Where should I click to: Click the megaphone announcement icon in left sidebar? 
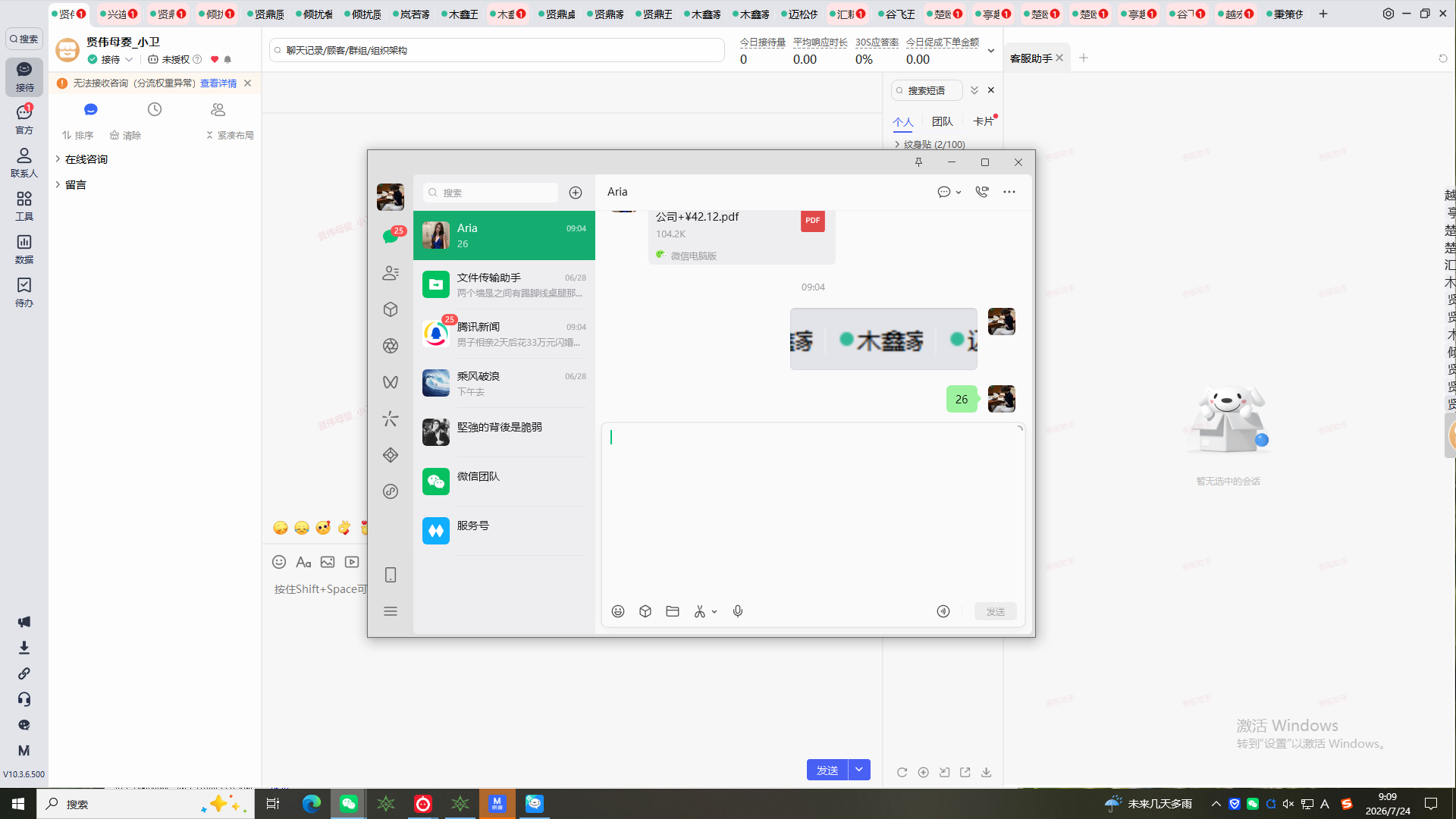coord(24,622)
